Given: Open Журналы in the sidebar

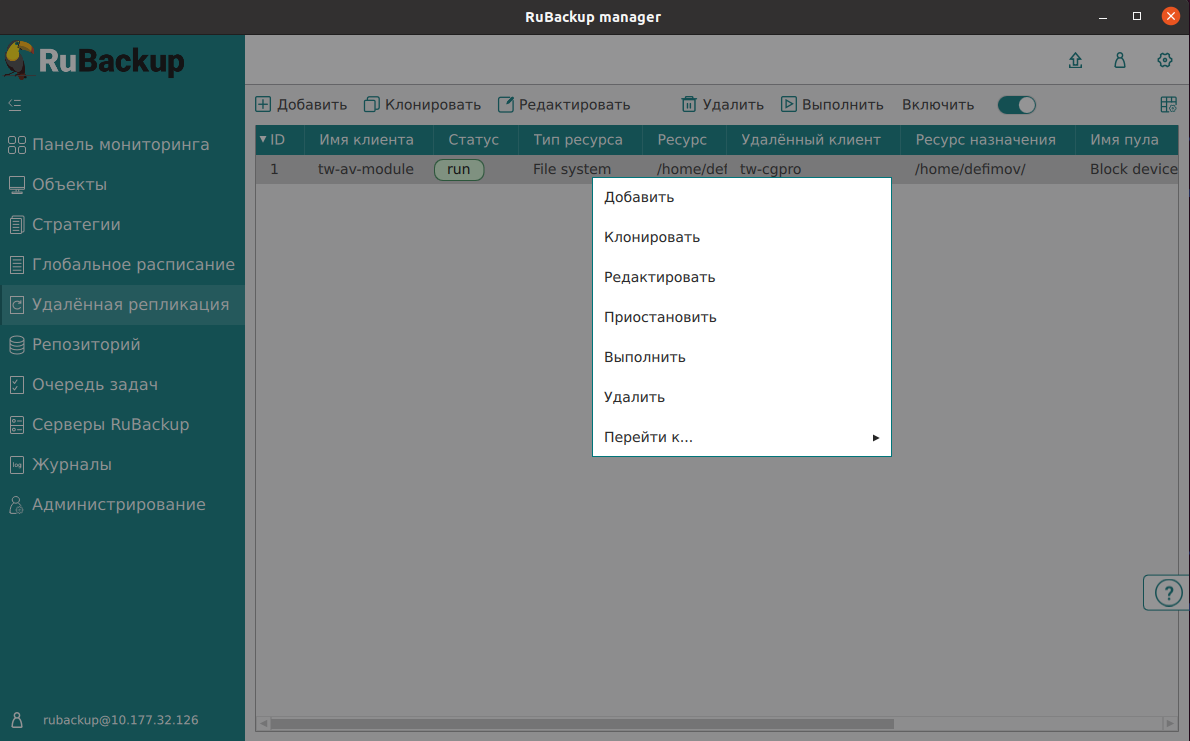Looking at the screenshot, I should 71,465.
